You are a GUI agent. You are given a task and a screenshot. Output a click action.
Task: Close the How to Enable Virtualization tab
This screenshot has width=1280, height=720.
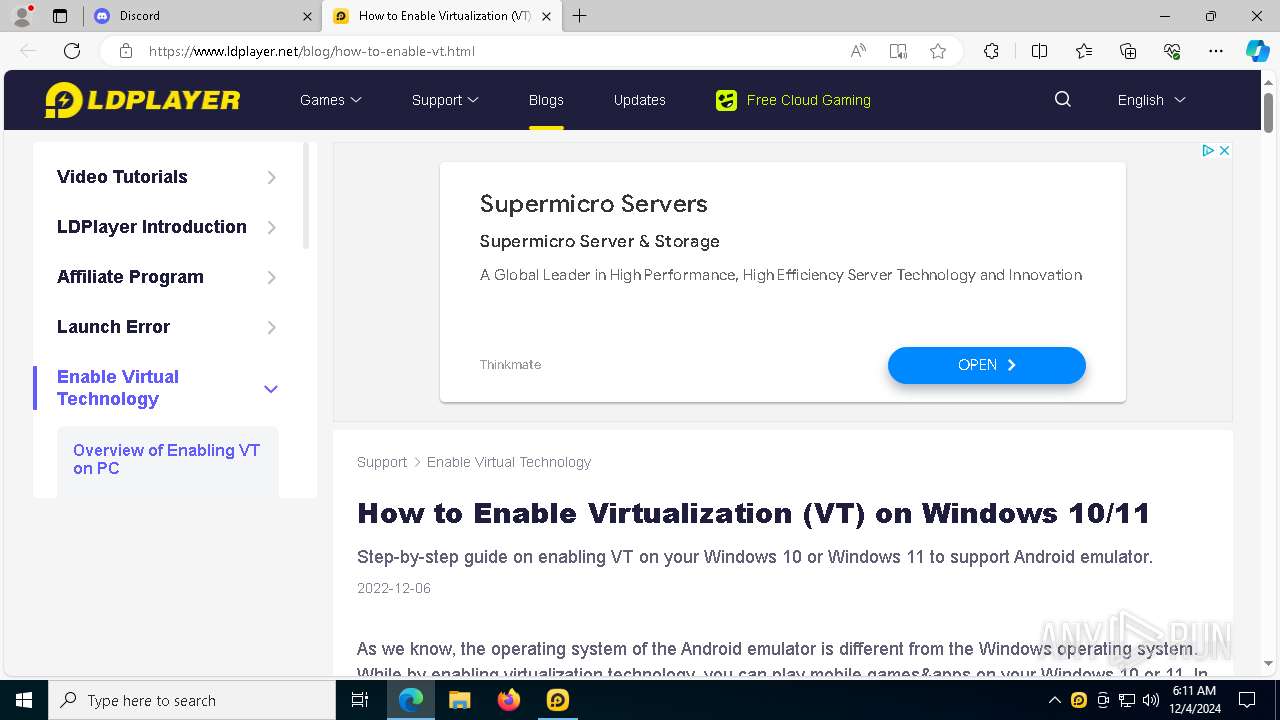click(x=546, y=16)
